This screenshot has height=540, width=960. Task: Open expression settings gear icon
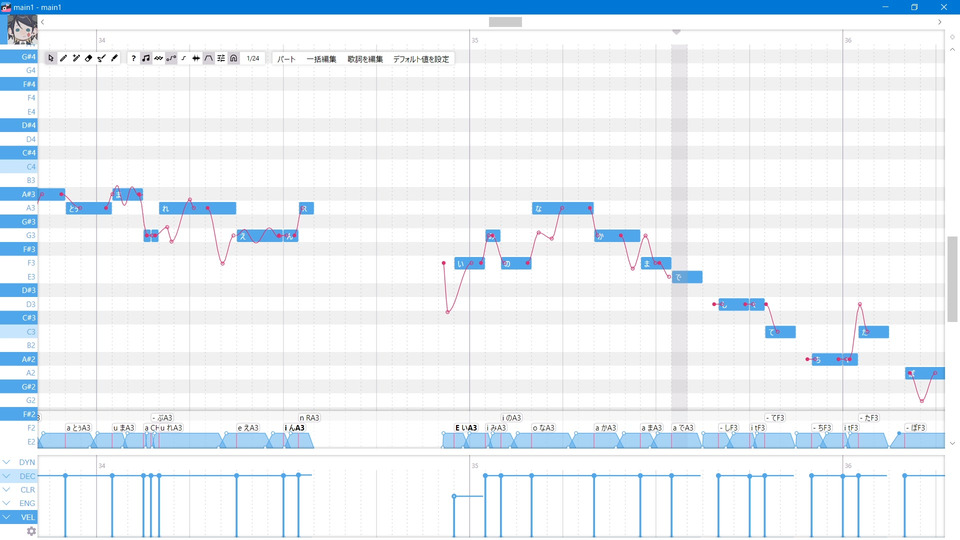pos(31,531)
